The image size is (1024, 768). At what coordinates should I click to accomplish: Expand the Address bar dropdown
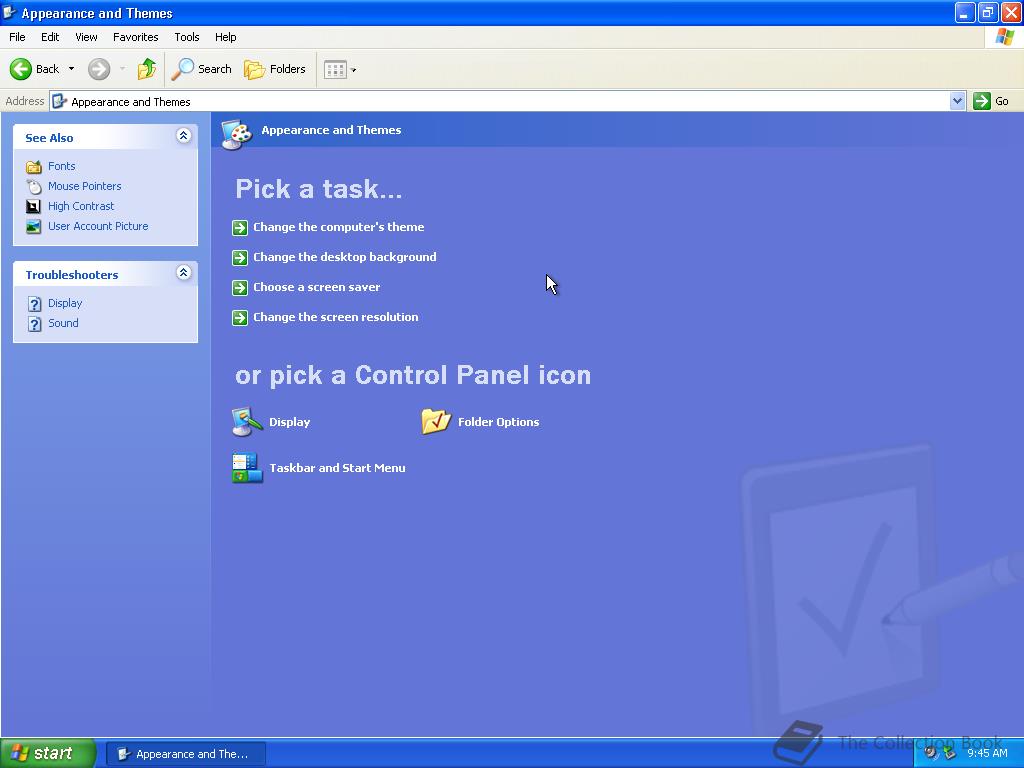(957, 101)
